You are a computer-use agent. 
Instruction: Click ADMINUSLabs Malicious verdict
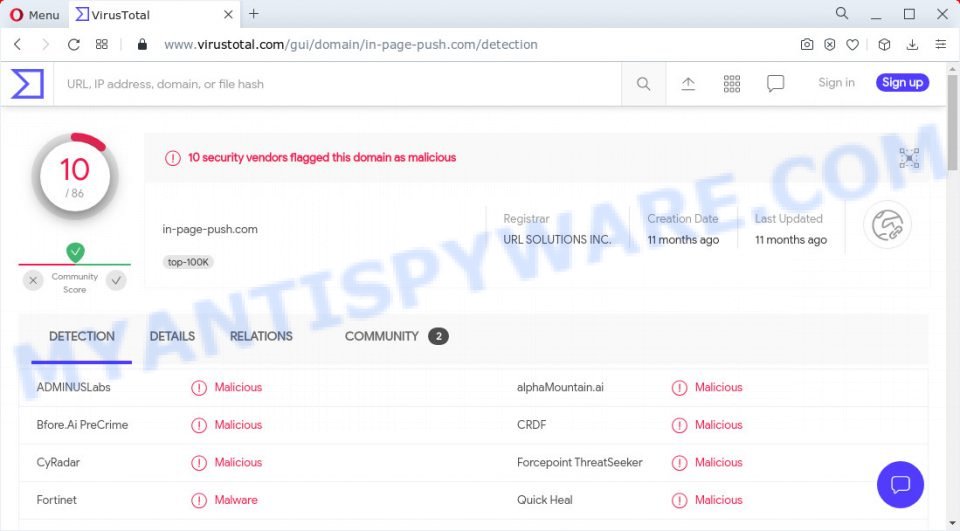(x=238, y=387)
